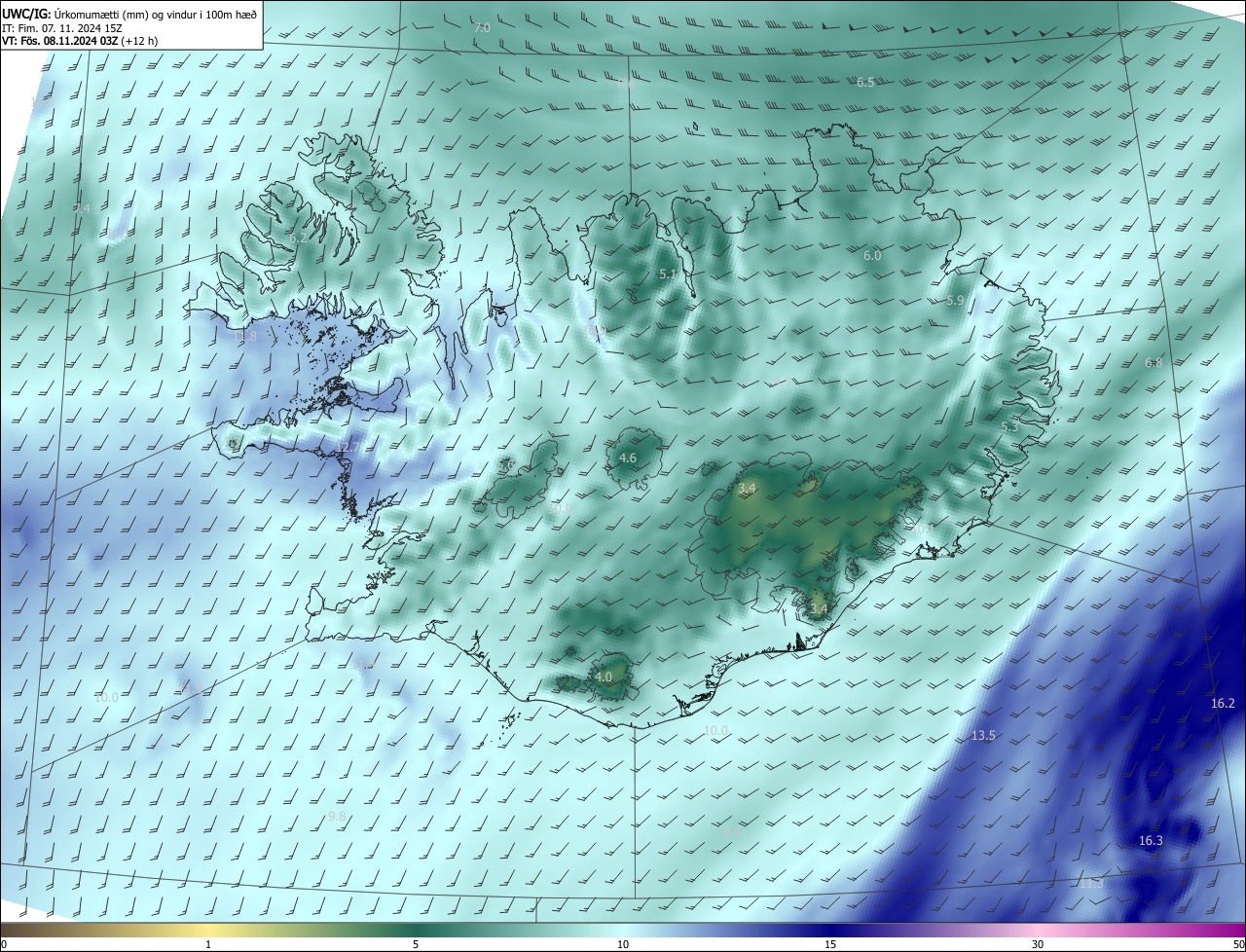This screenshot has width=1246, height=952.
Task: Click the 5 tick on the color scale
Action: pos(416,945)
